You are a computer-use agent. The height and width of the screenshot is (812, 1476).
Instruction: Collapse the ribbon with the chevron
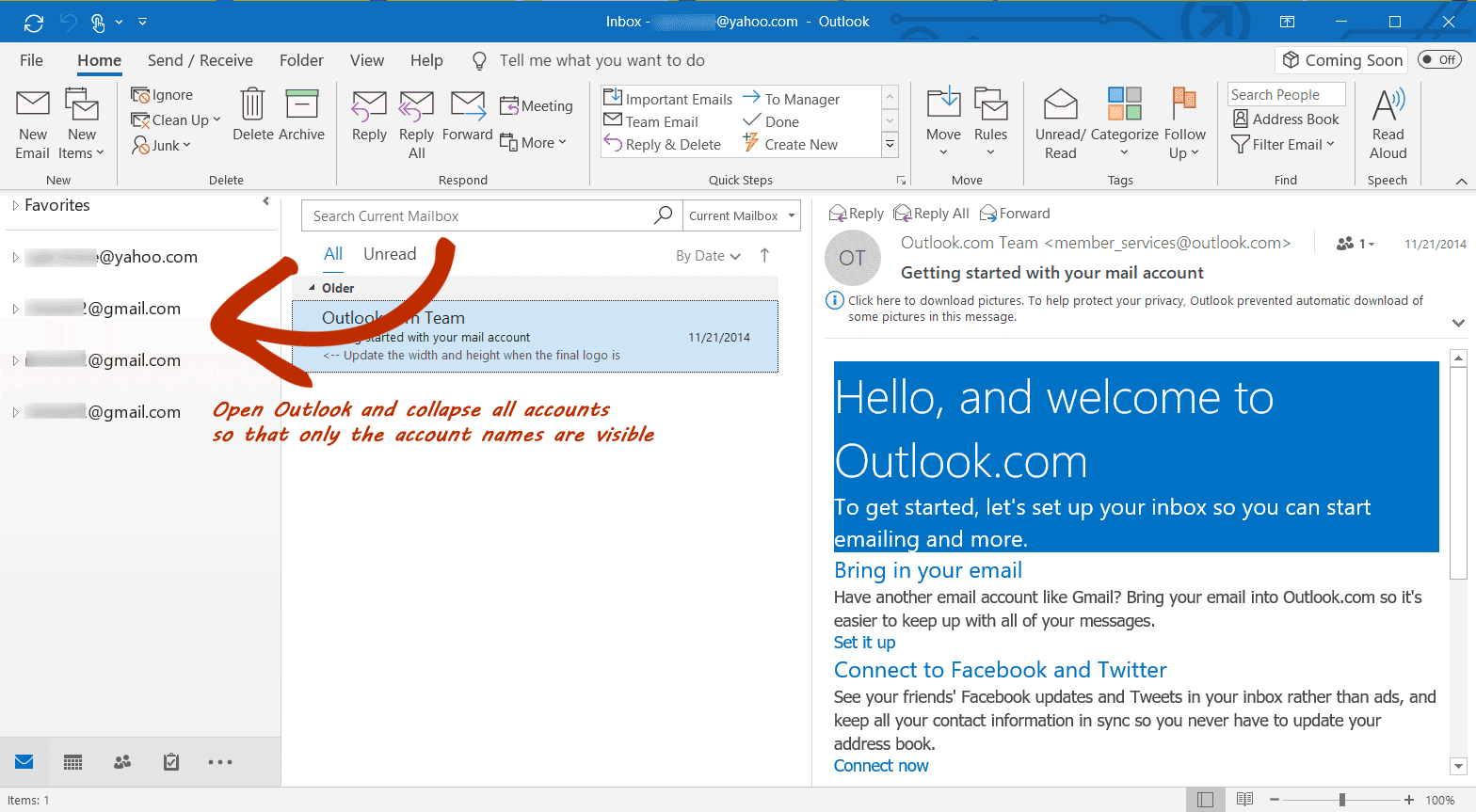pyautogui.click(x=1461, y=181)
